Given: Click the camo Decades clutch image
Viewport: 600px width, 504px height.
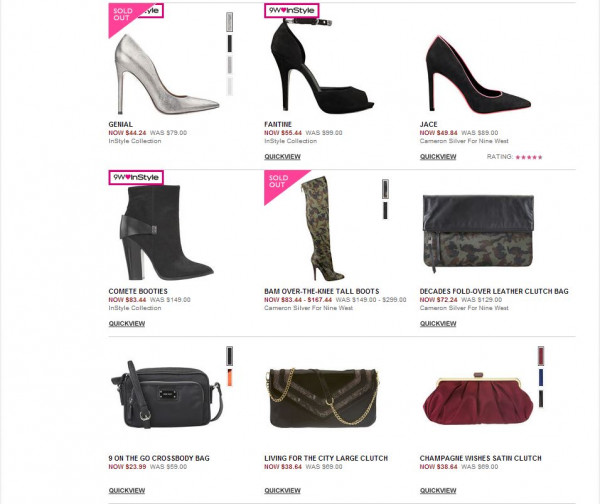Looking at the screenshot, I should click(478, 232).
